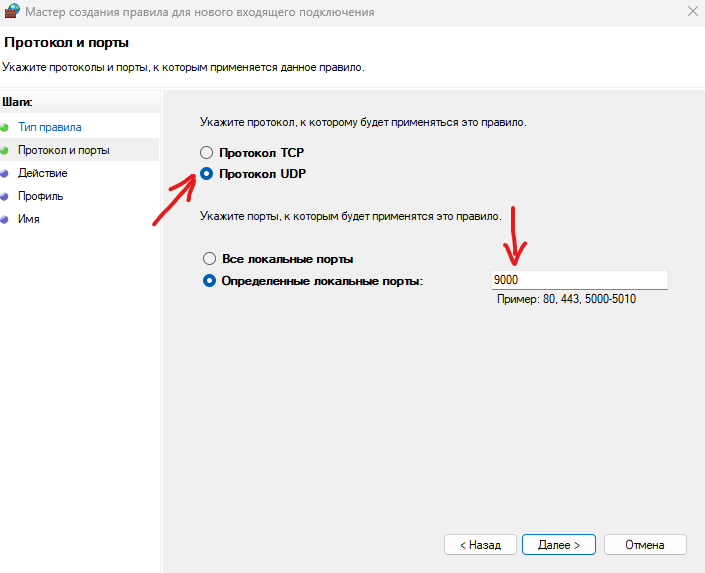
Task: Click purple bullet beside Профиль
Action: coord(4,196)
